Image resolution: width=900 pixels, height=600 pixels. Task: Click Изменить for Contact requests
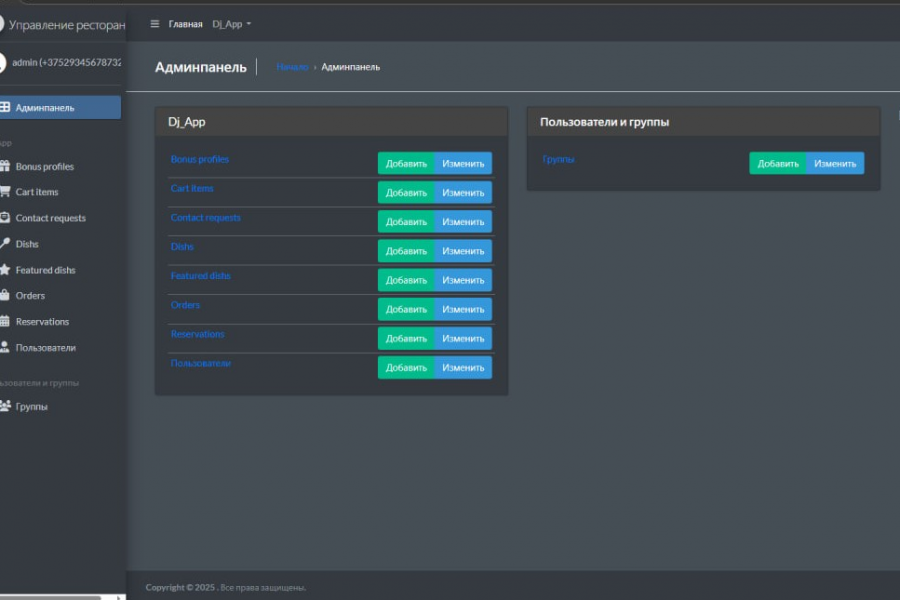[463, 222]
